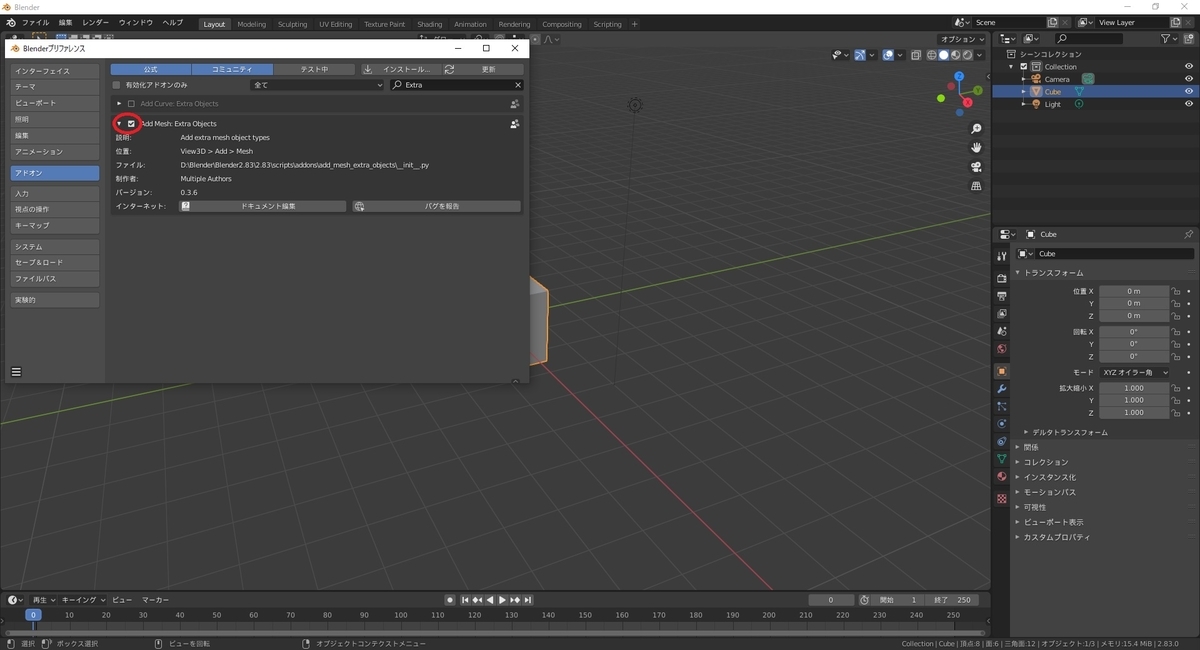This screenshot has width=1200, height=650.
Task: Open the rotation mode XYZ dropdown
Action: click(x=1135, y=372)
